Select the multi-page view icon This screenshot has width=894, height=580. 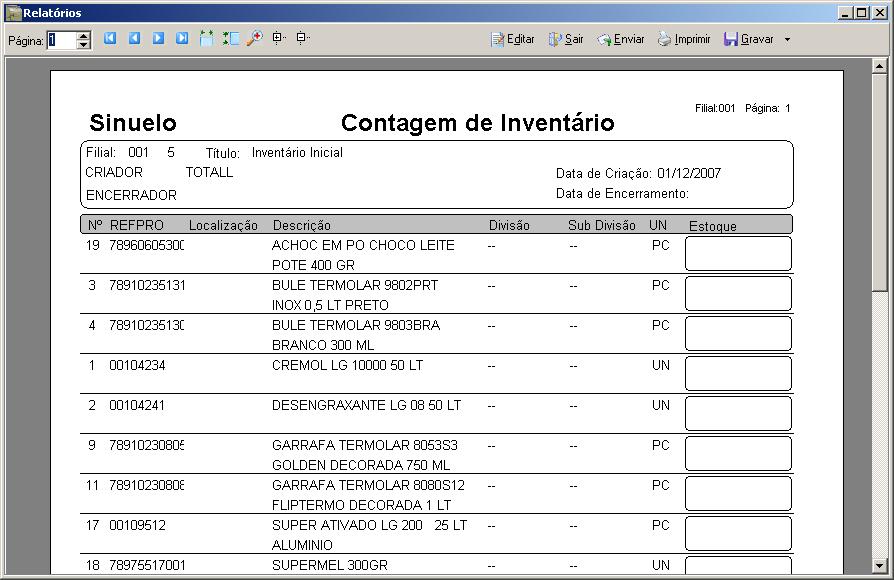tap(207, 38)
